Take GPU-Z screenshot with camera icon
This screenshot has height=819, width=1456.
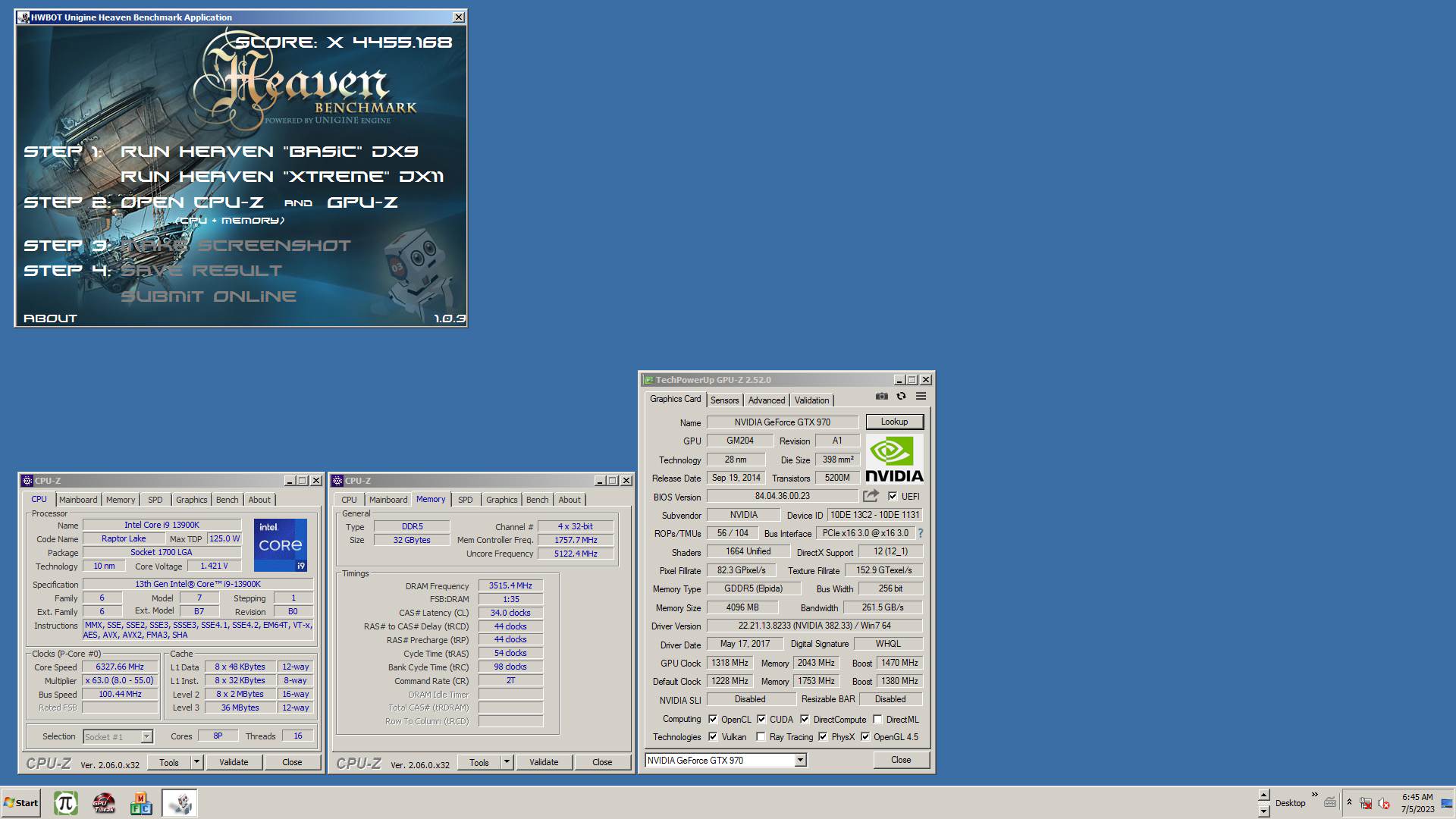[881, 396]
